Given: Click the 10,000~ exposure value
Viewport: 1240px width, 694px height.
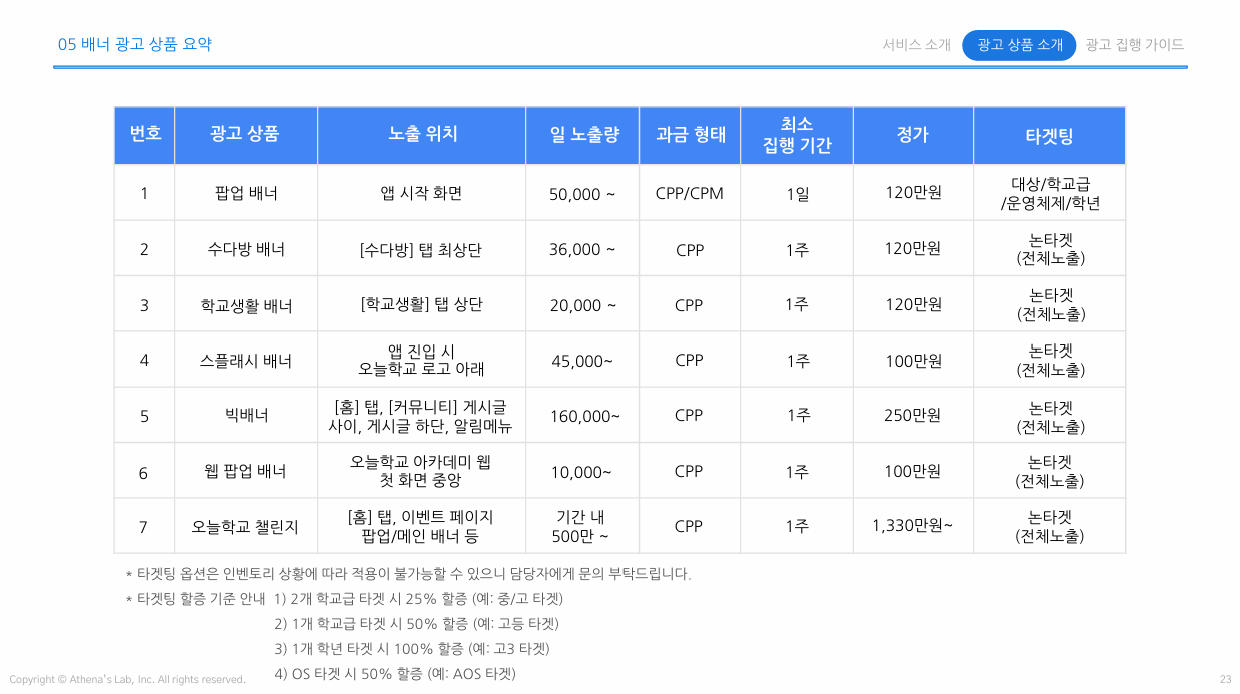Looking at the screenshot, I should click(x=582, y=473).
